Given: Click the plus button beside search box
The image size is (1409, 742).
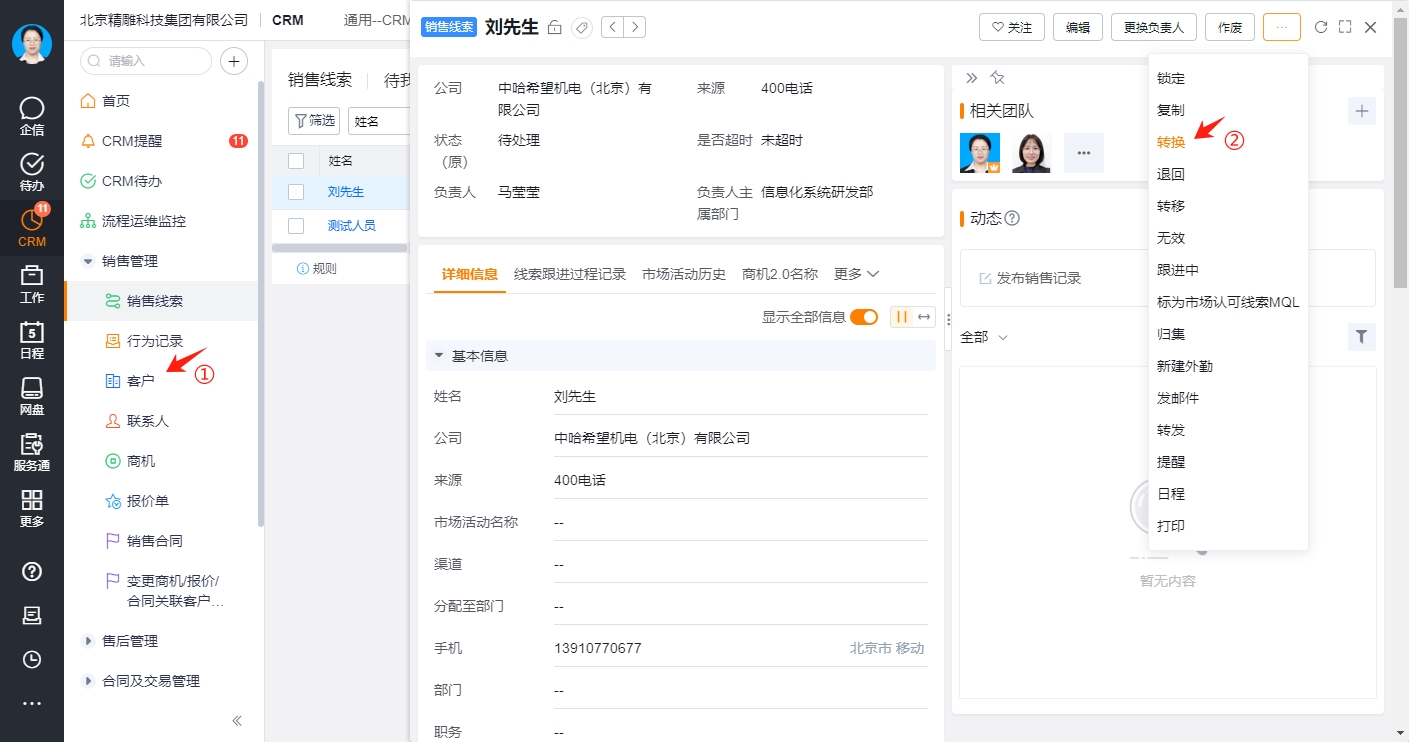Looking at the screenshot, I should click(x=233, y=61).
